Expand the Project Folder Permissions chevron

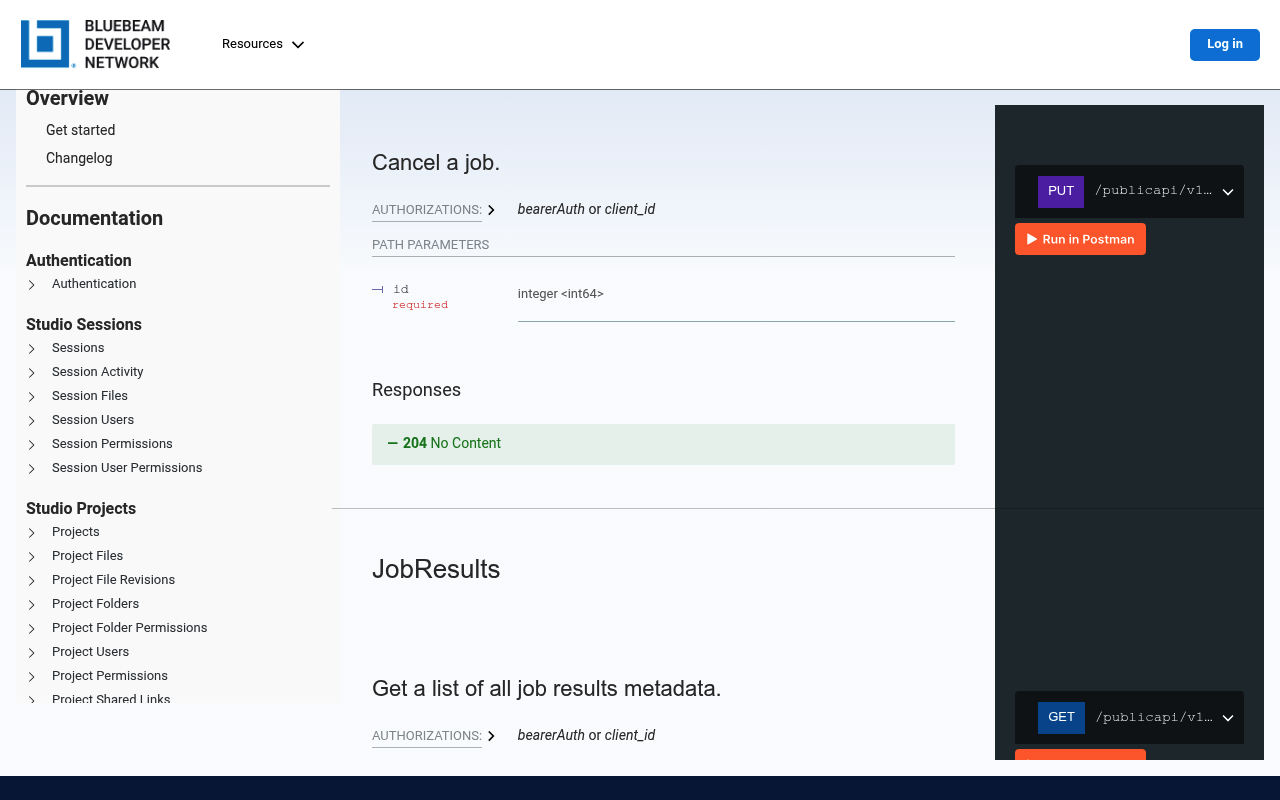coord(32,629)
